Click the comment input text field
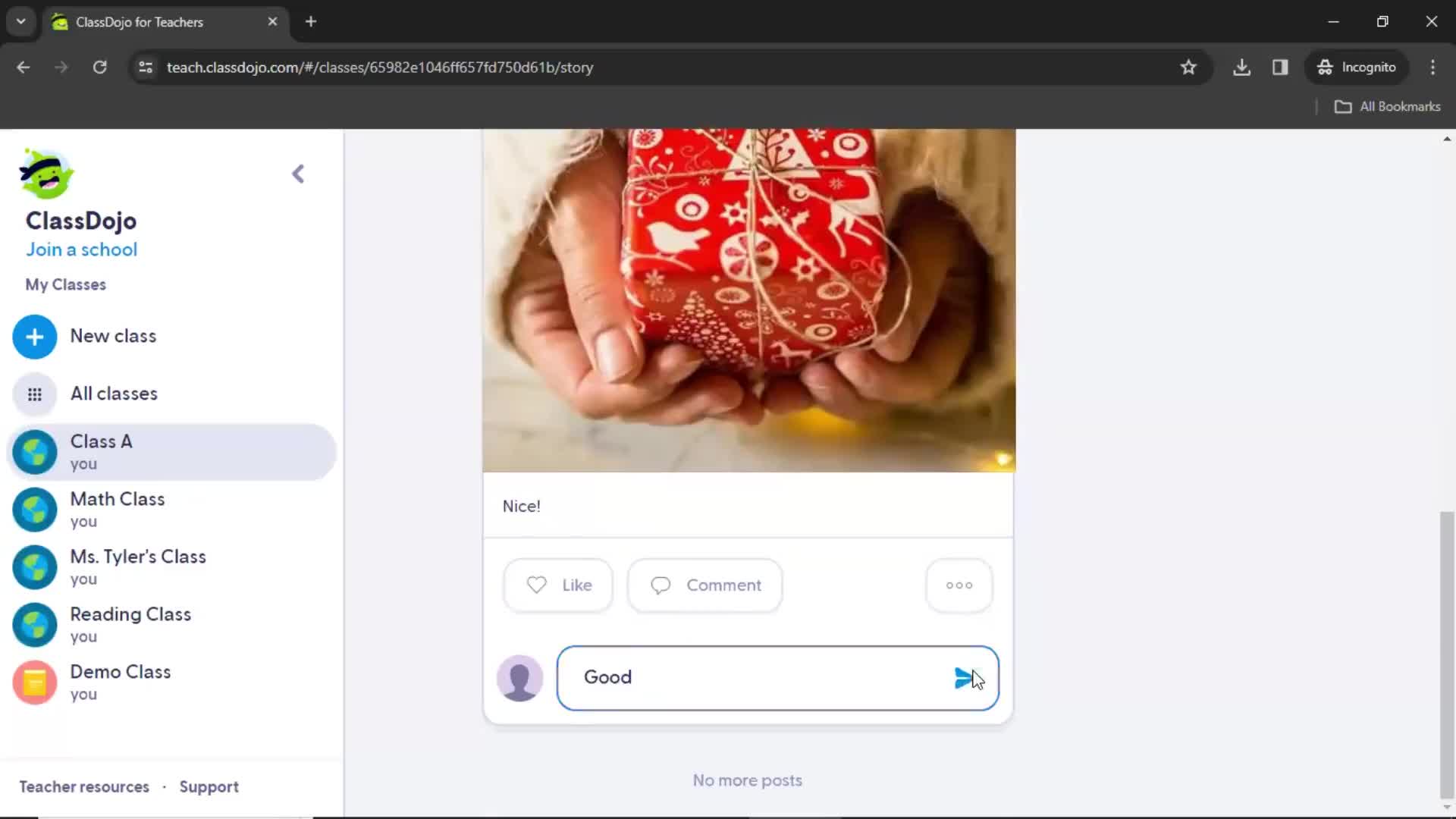Viewport: 1456px width, 819px height. coord(778,677)
